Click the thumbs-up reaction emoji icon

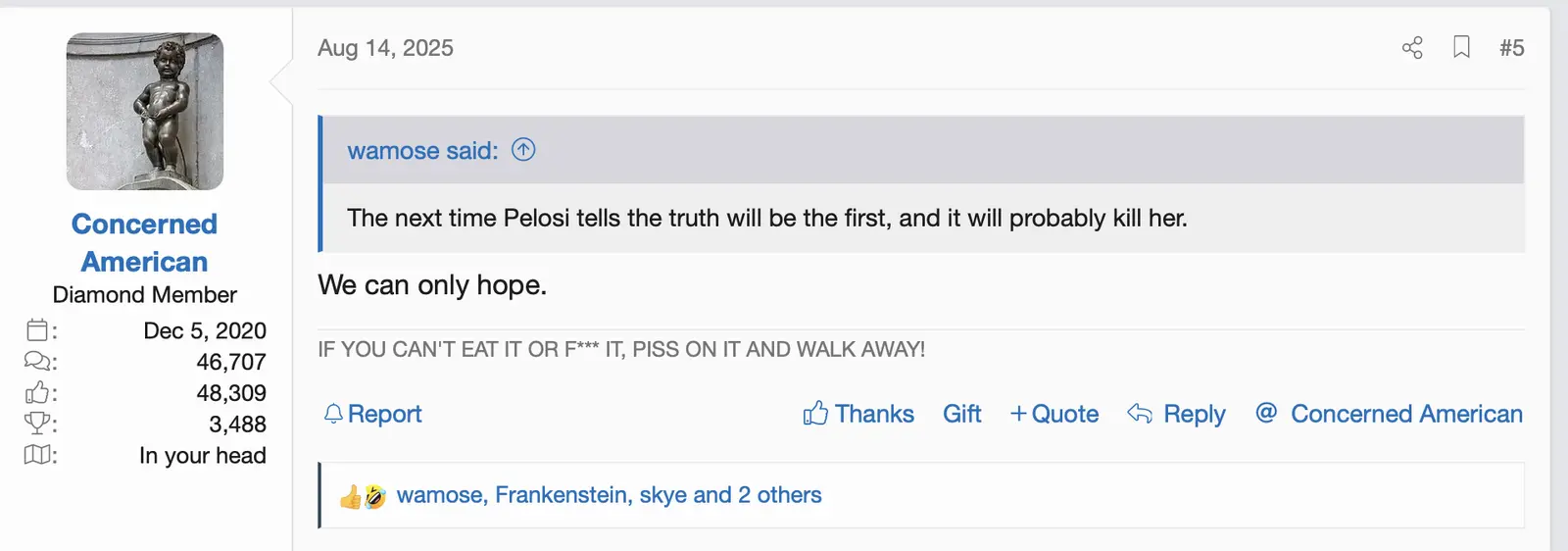350,497
